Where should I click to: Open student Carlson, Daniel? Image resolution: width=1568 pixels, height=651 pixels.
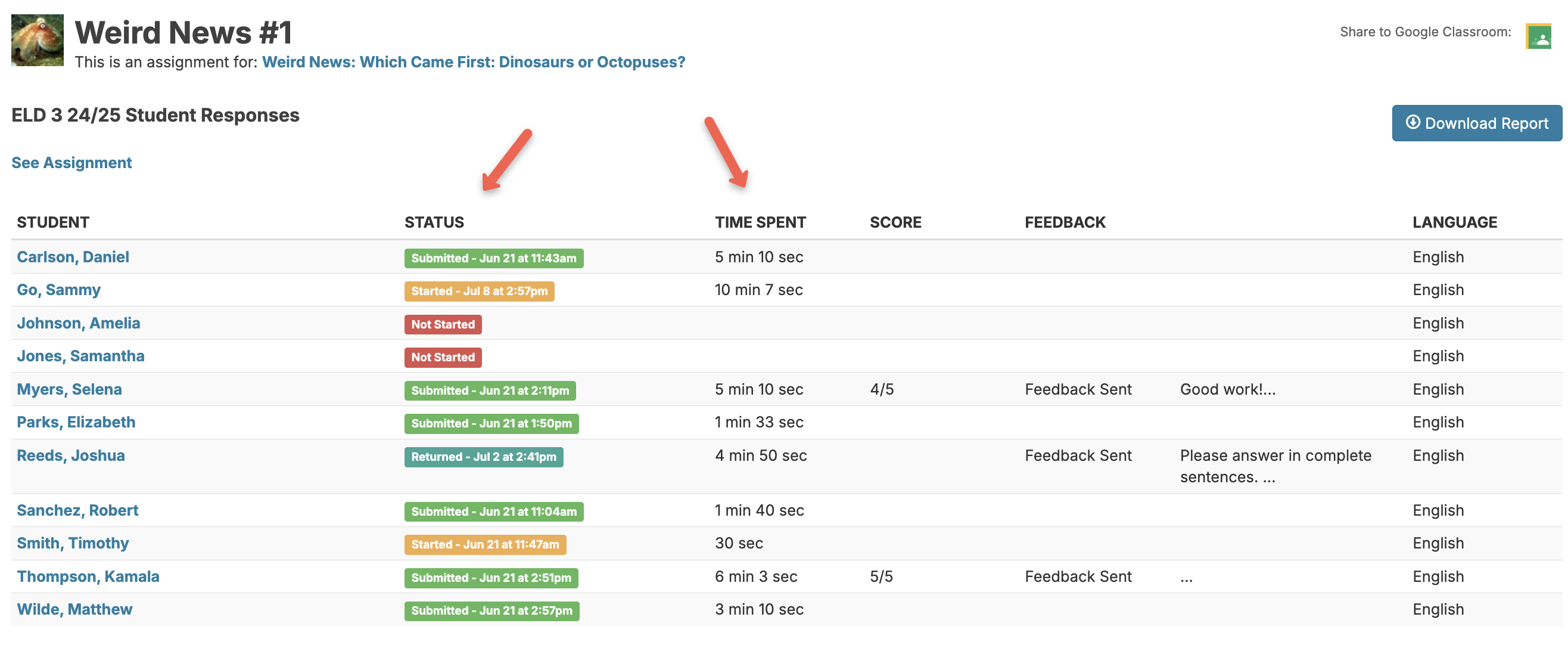point(73,257)
